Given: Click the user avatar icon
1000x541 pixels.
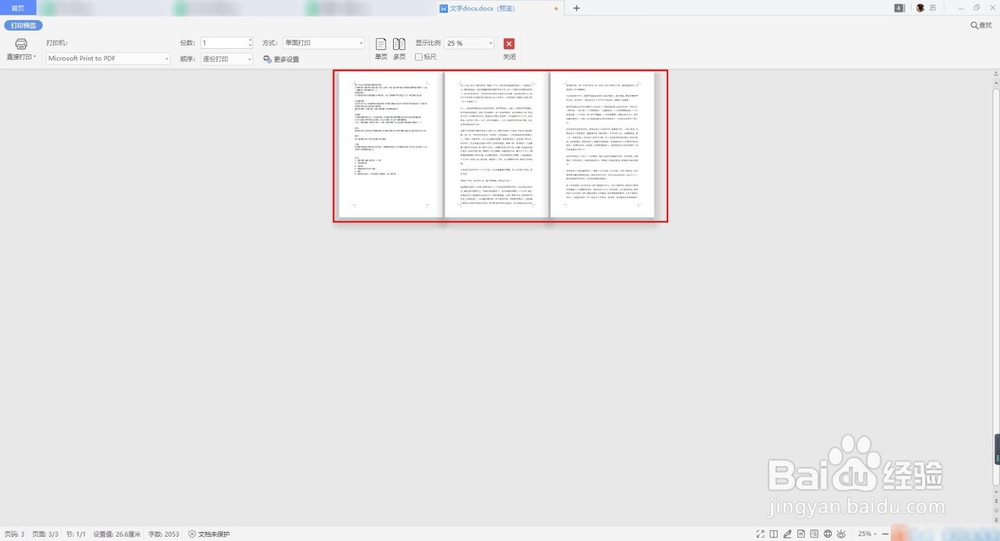Looking at the screenshot, I should tap(920, 8).
